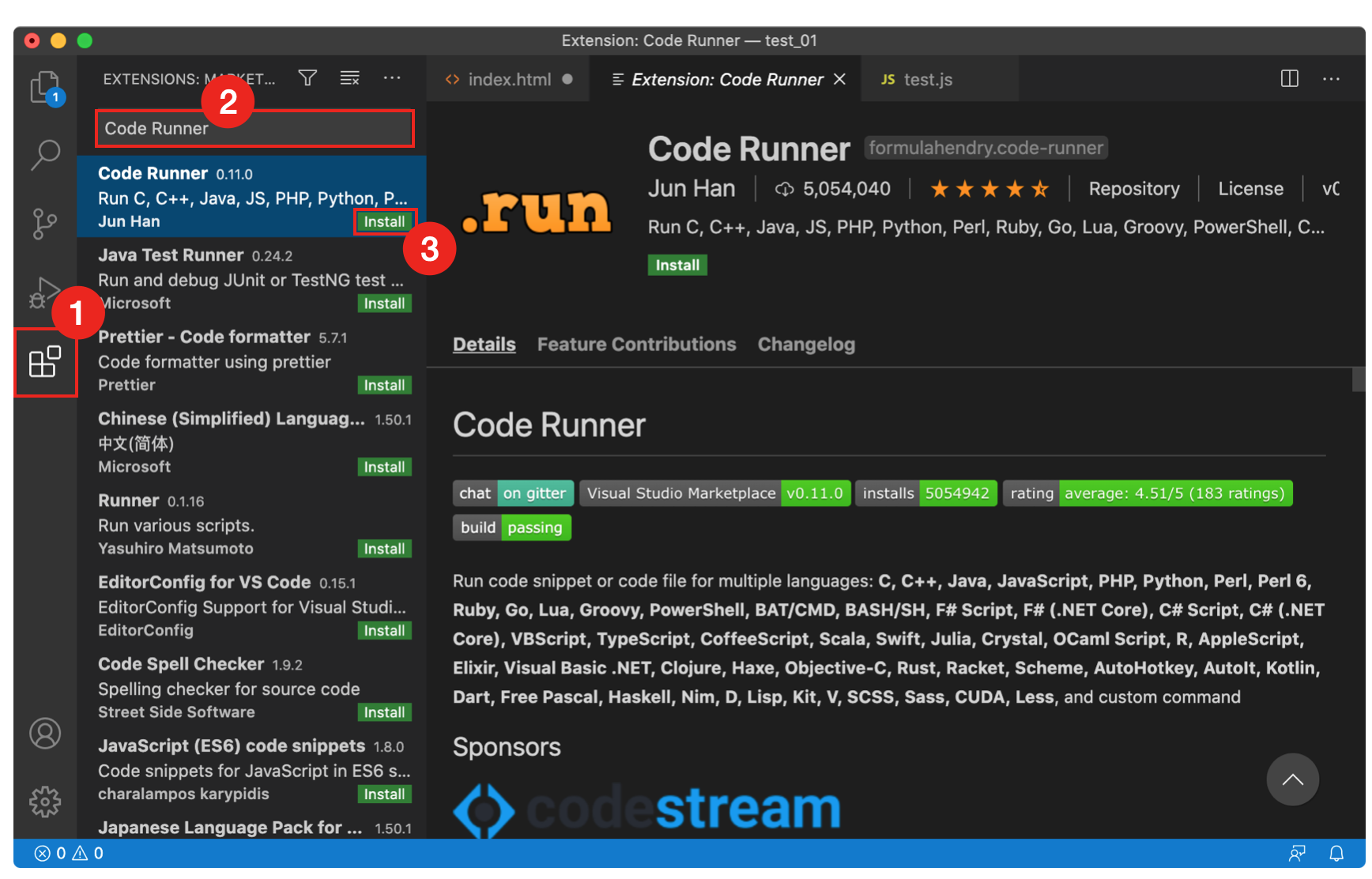Viewport: 1372px width, 879px height.
Task: Open the Accounts menu icon
Action: pos(45,734)
